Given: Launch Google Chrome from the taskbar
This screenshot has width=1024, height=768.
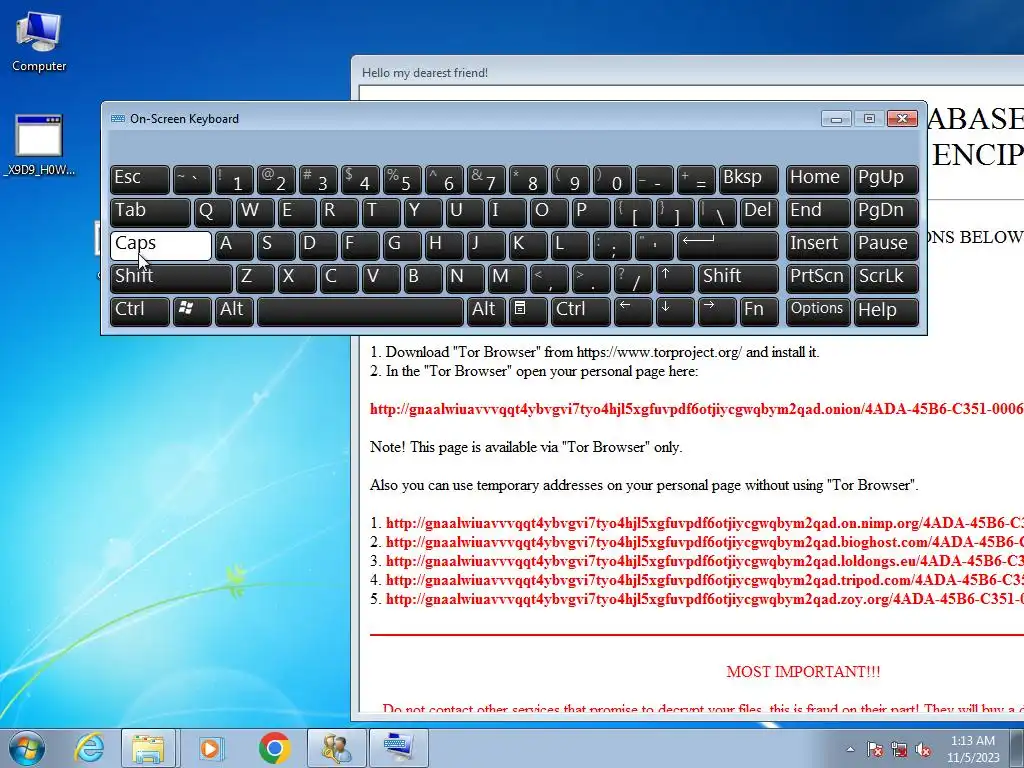Looking at the screenshot, I should [x=274, y=748].
